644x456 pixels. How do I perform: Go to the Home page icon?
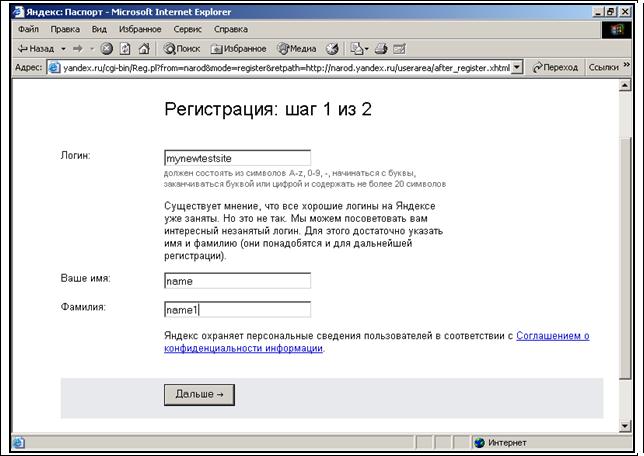144,49
